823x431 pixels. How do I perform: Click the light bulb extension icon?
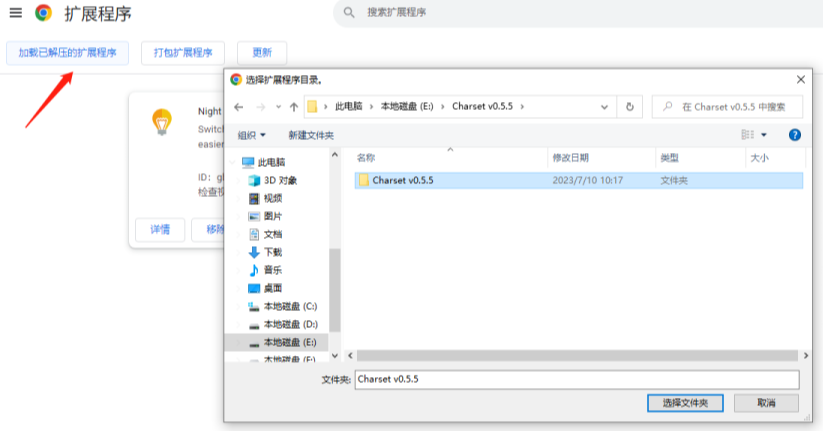[162, 122]
